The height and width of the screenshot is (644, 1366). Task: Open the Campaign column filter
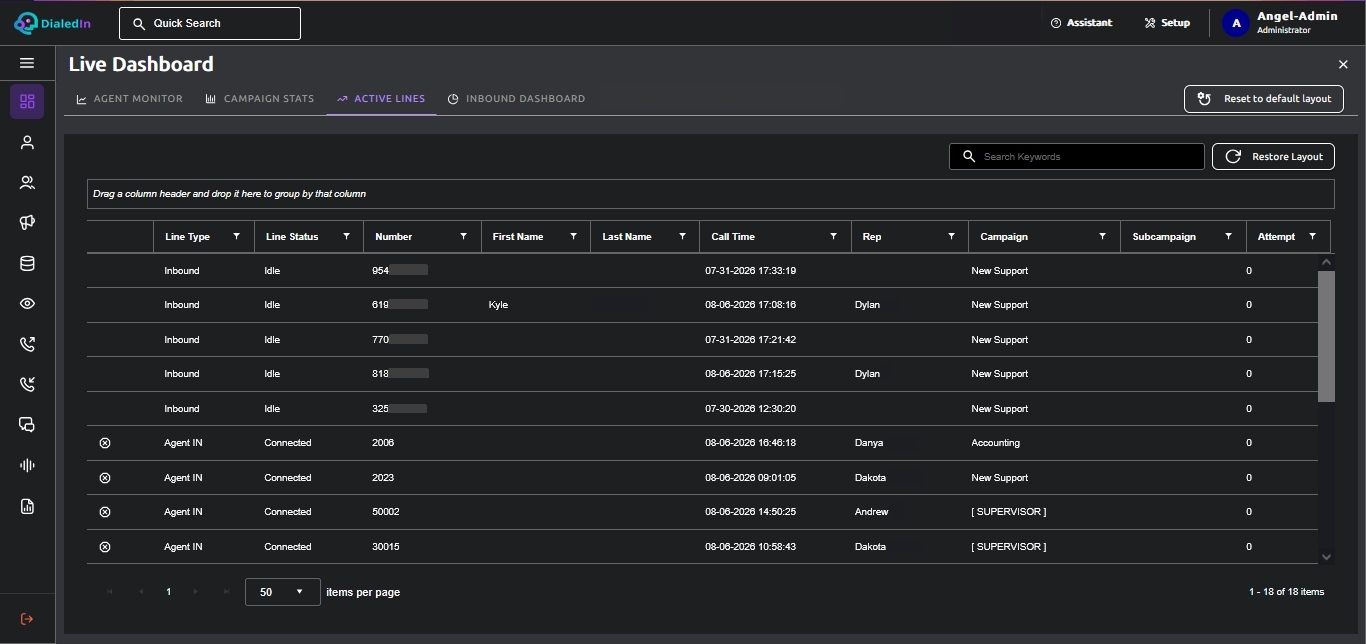point(1102,237)
